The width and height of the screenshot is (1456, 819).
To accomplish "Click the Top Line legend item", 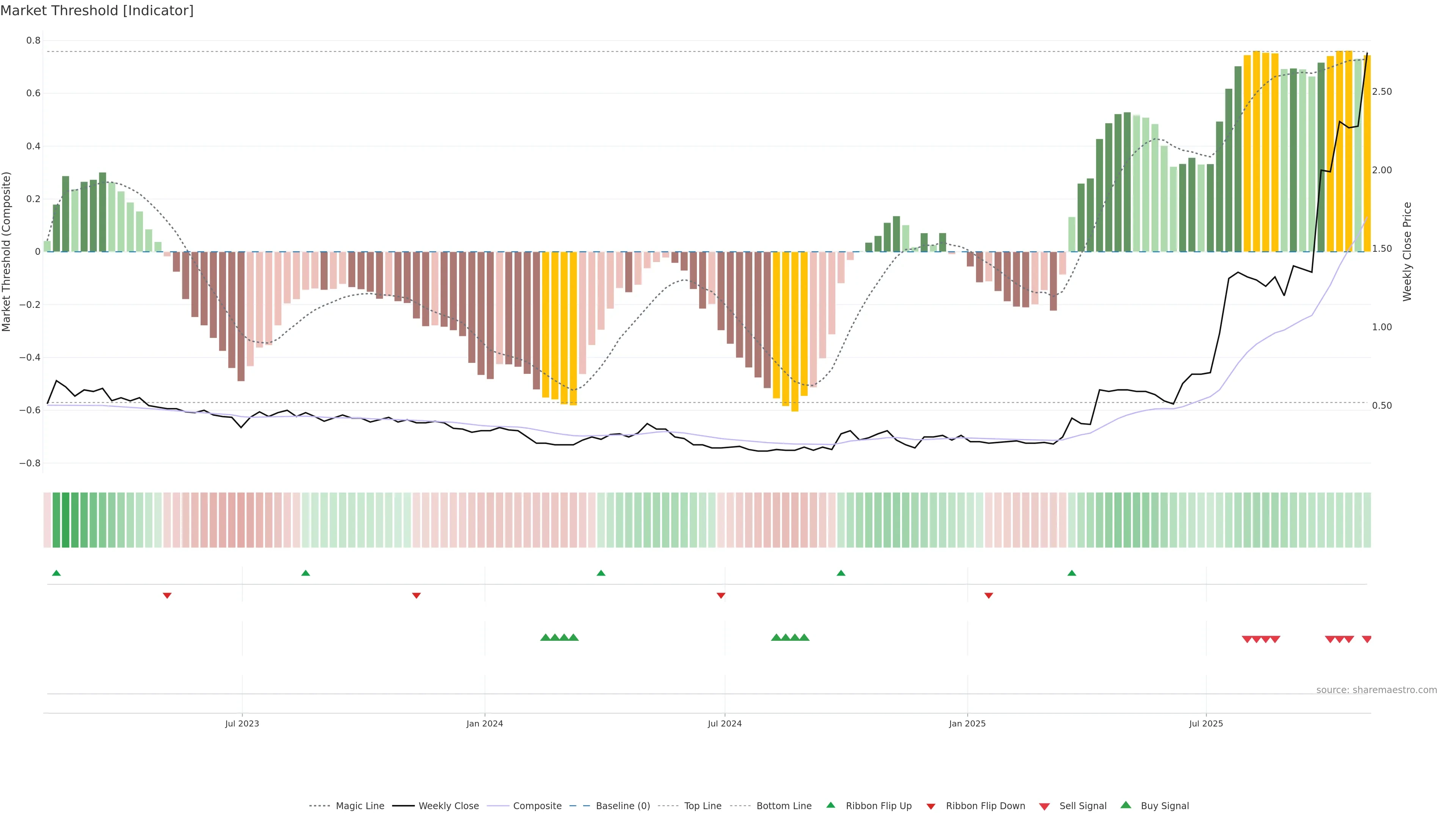I will click(703, 805).
